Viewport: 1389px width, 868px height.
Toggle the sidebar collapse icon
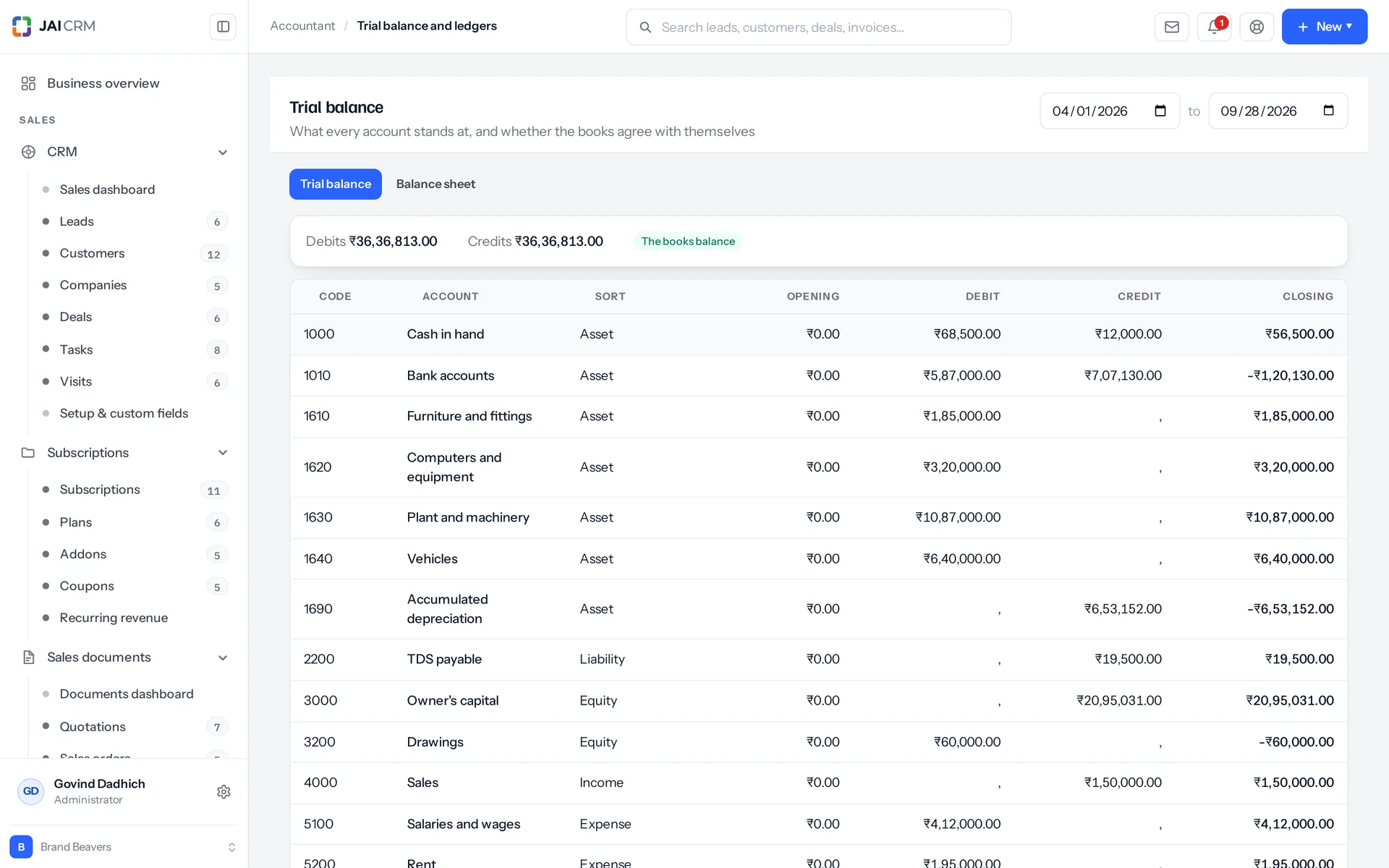click(x=223, y=27)
